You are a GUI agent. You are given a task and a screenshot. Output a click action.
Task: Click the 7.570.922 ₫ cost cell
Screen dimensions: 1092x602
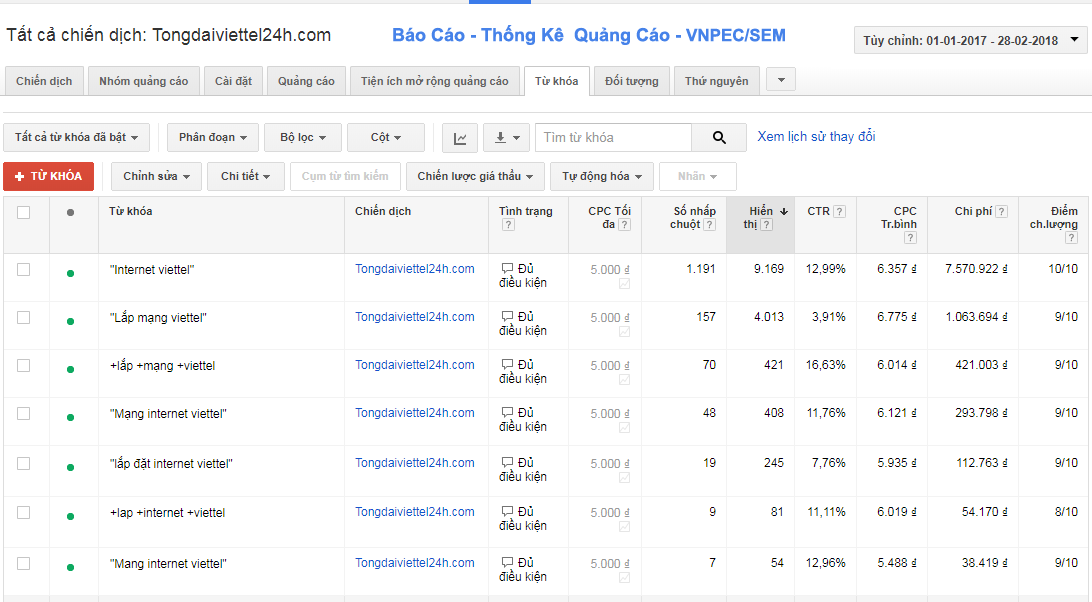click(976, 269)
